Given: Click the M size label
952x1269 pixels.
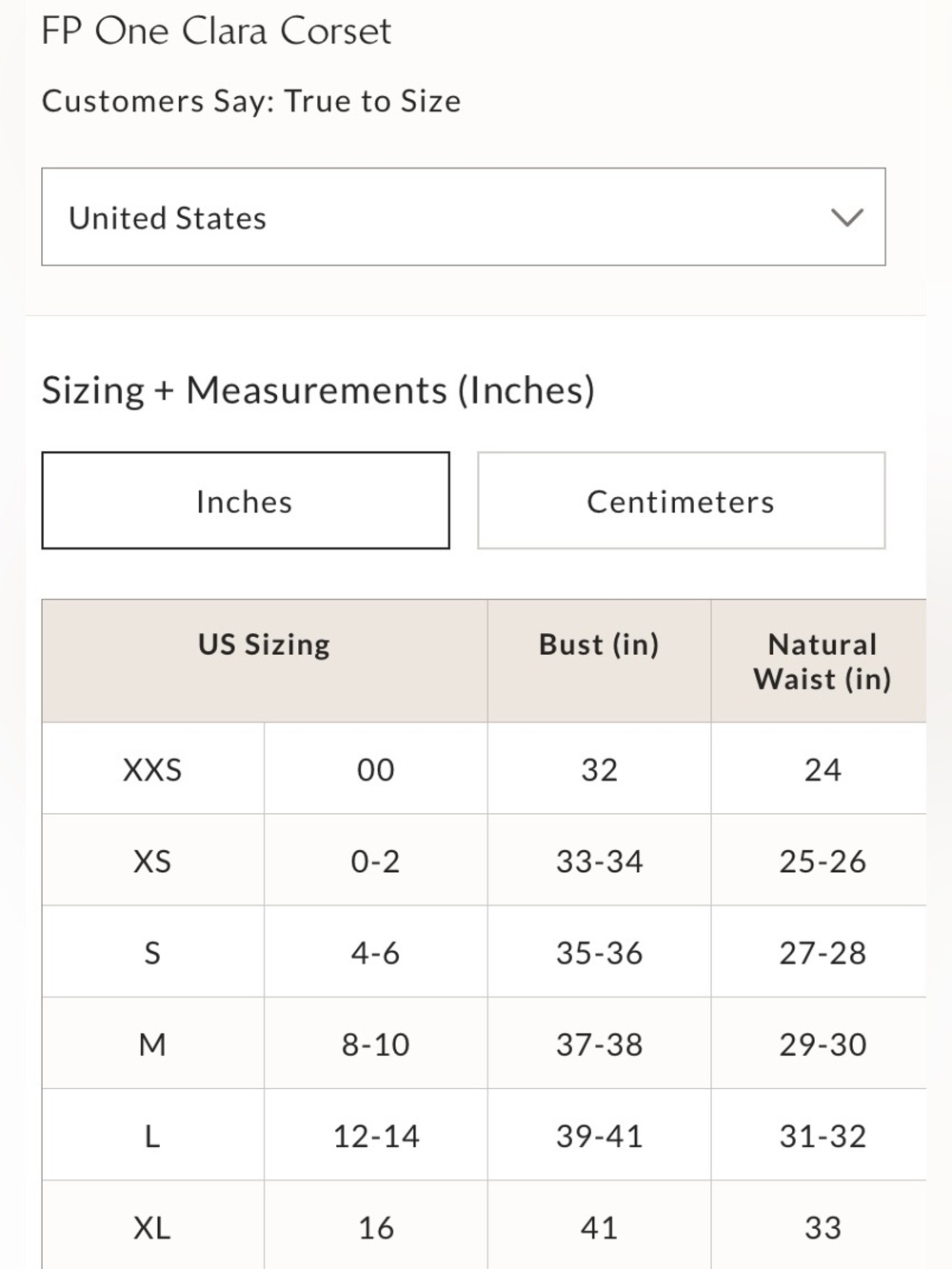Looking at the screenshot, I should pyautogui.click(x=152, y=1043).
